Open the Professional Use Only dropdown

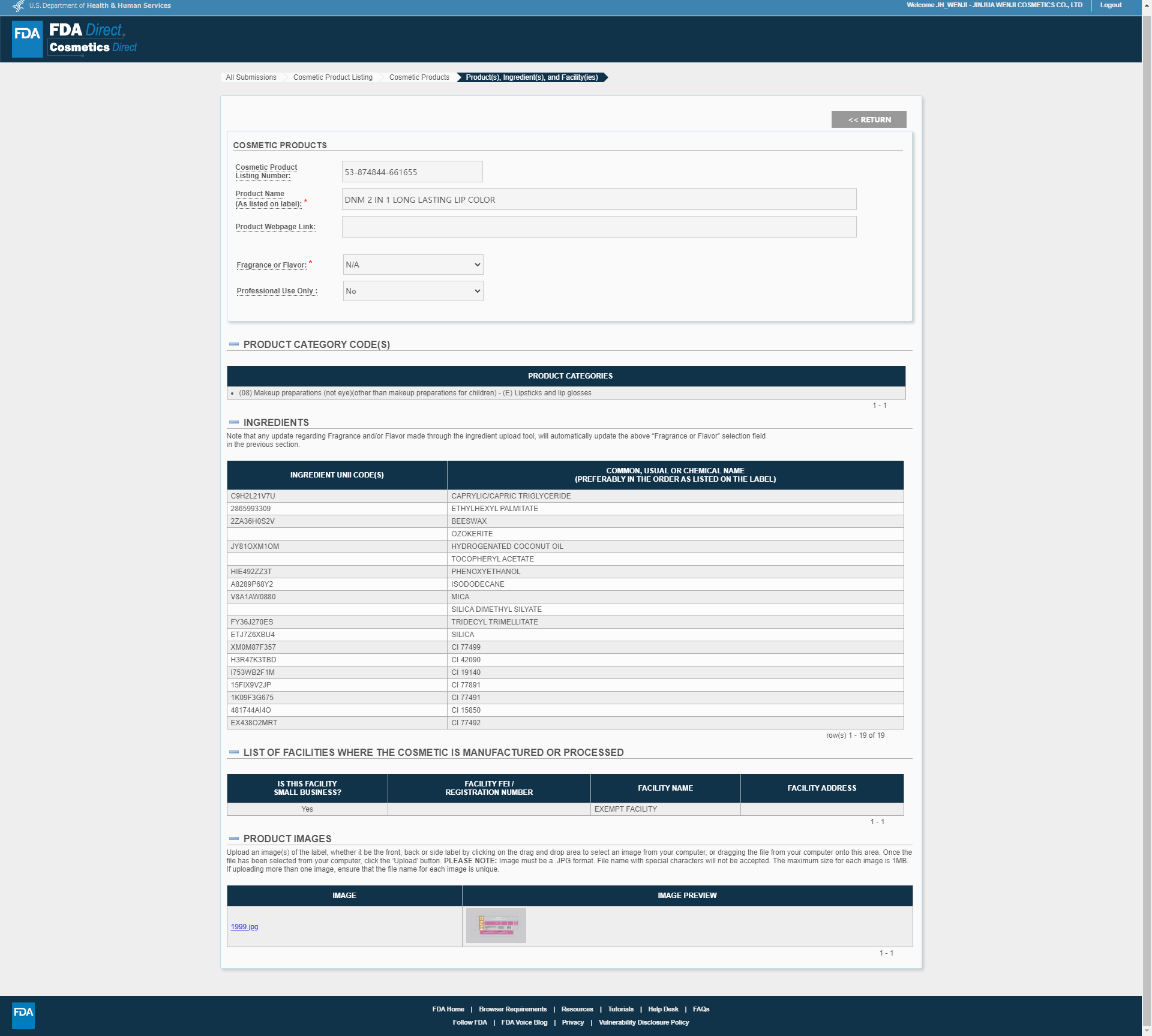pyautogui.click(x=413, y=291)
